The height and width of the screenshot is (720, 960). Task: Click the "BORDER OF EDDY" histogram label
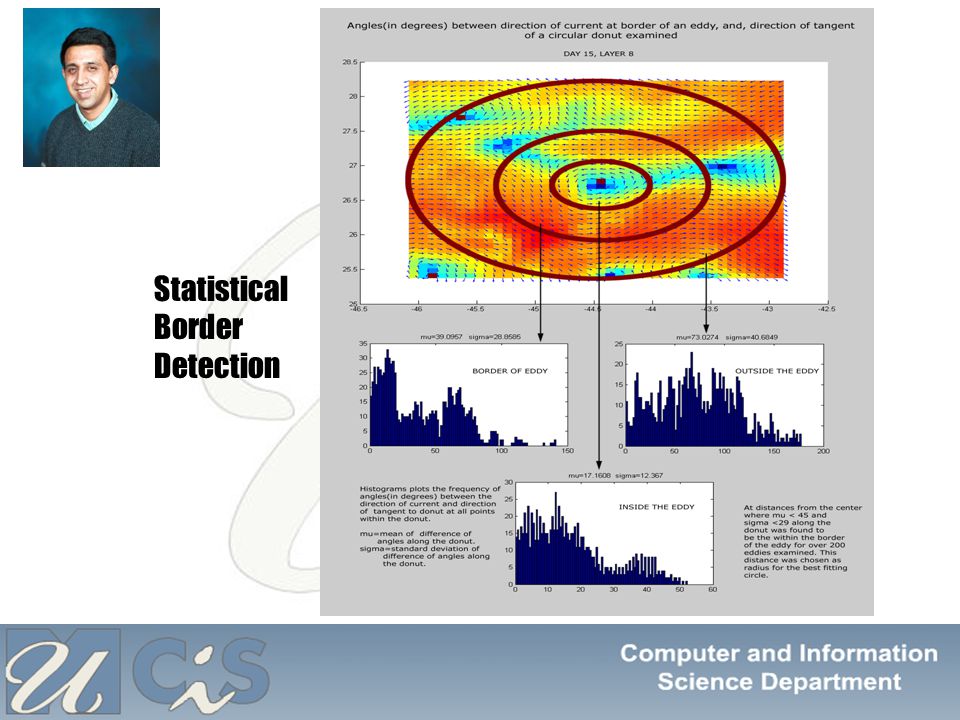coord(509,370)
